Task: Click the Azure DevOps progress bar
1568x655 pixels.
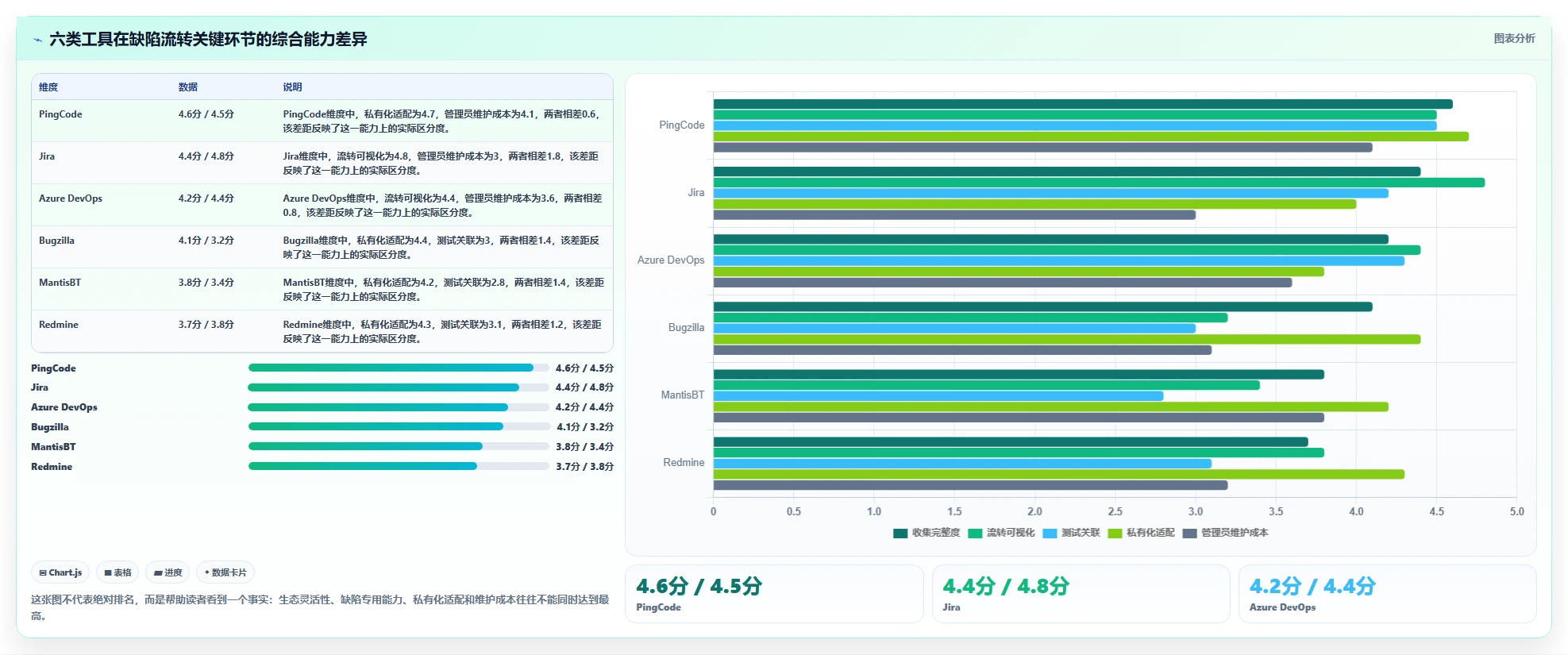Action: pyautogui.click(x=399, y=407)
